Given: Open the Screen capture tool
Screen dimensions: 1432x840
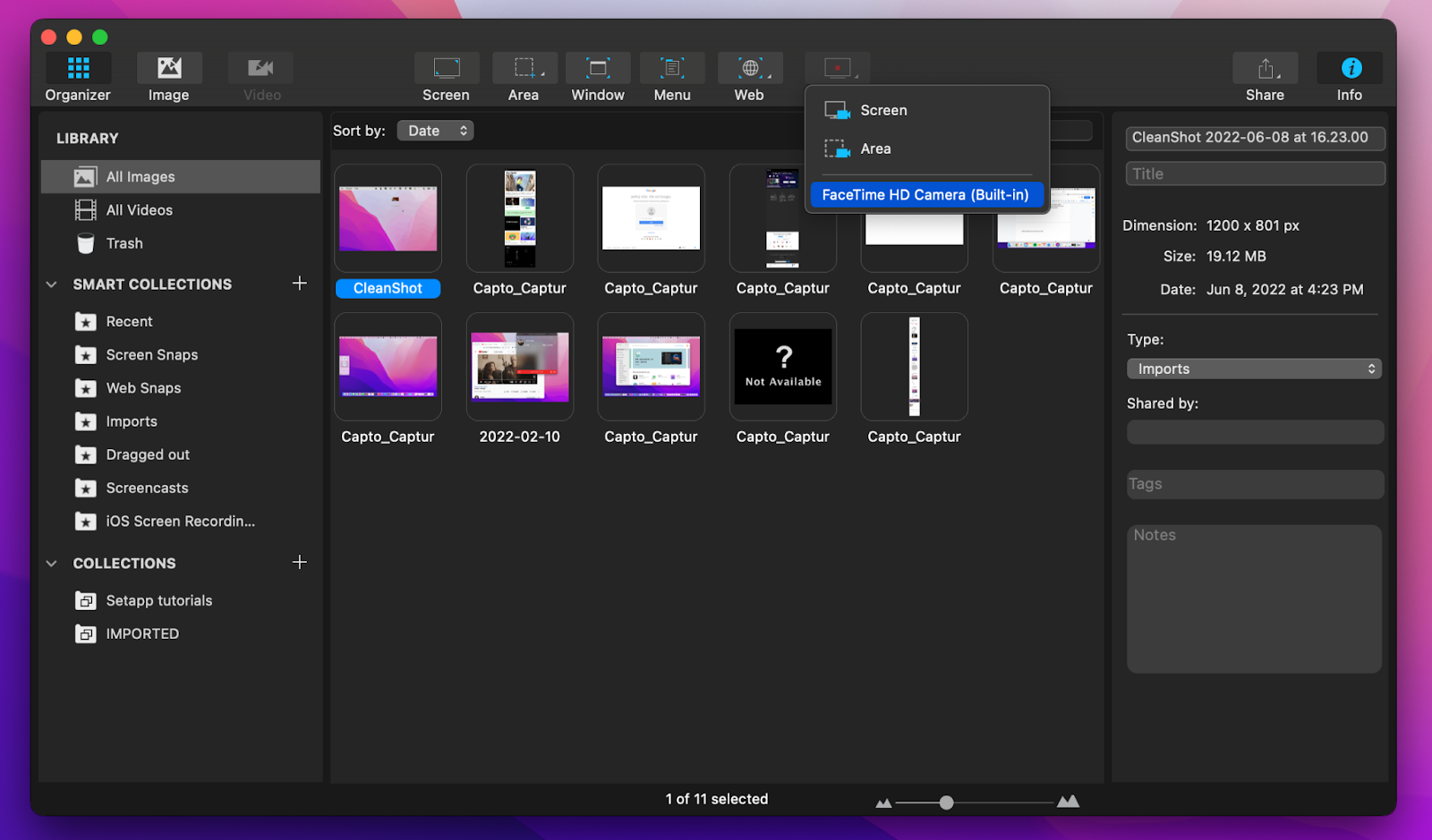Looking at the screenshot, I should tap(446, 74).
